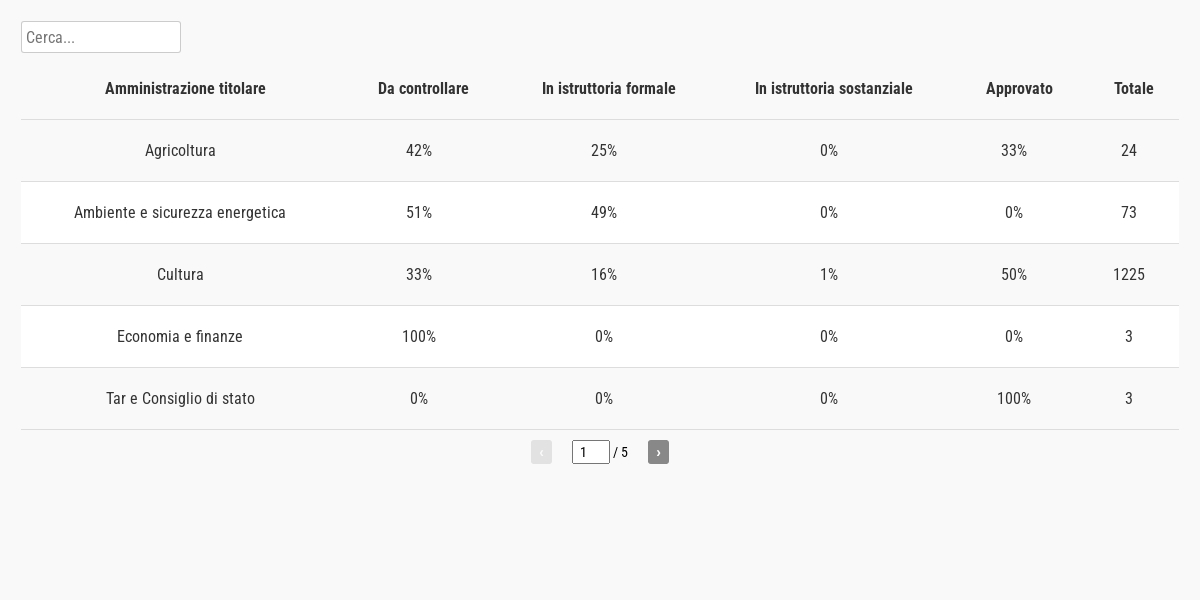Select the Economia e finanze row
This screenshot has width=1200, height=600.
pyautogui.click(x=180, y=337)
